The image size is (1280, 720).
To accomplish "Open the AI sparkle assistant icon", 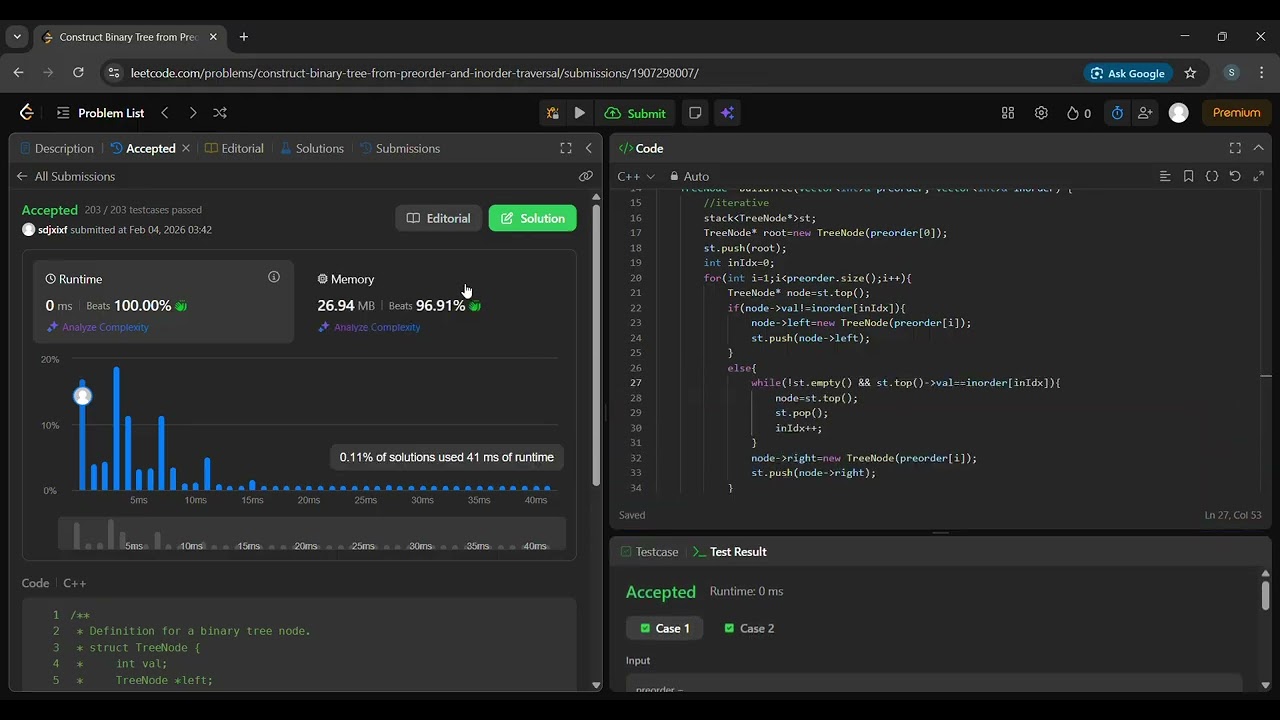I will pos(727,113).
